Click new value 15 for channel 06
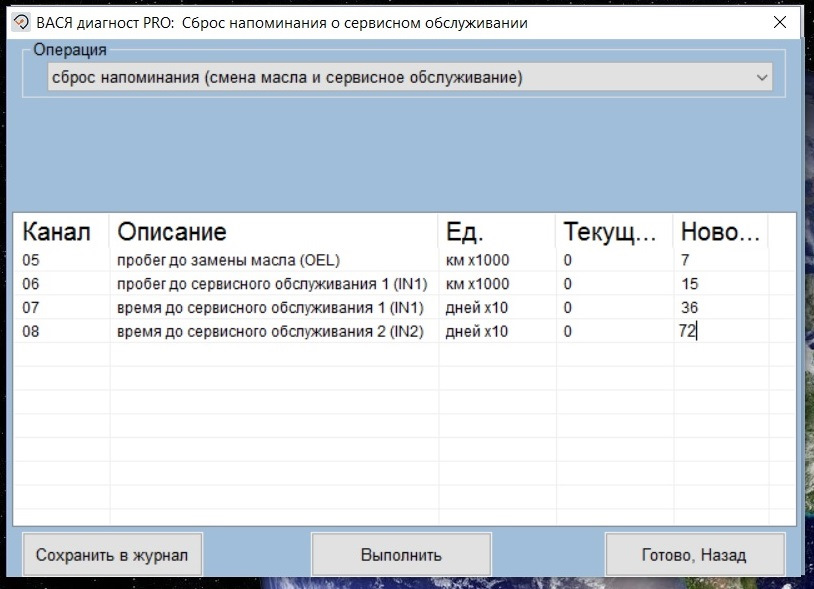 (x=690, y=284)
